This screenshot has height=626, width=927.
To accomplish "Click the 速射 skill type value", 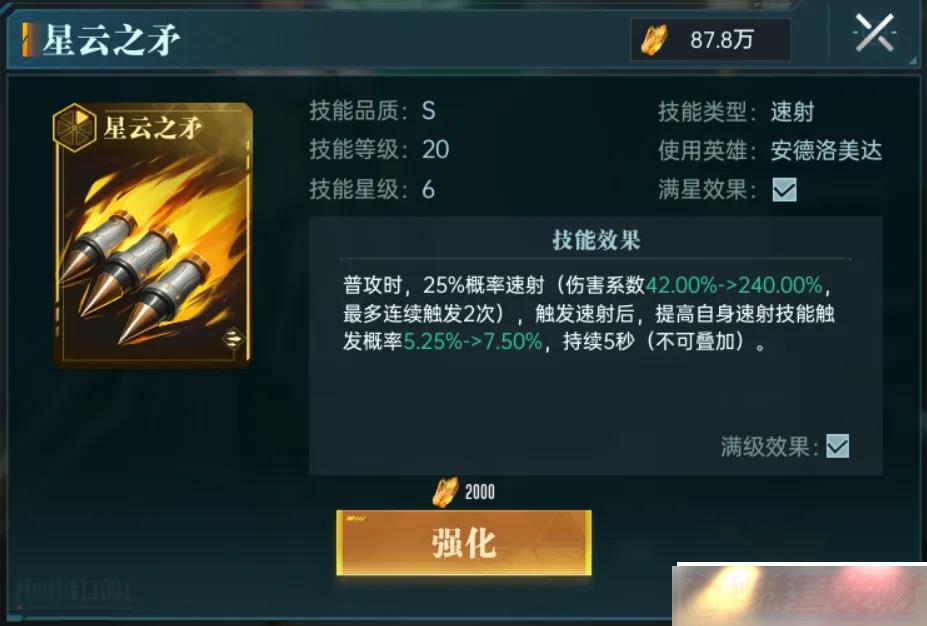I will pyautogui.click(x=792, y=111).
